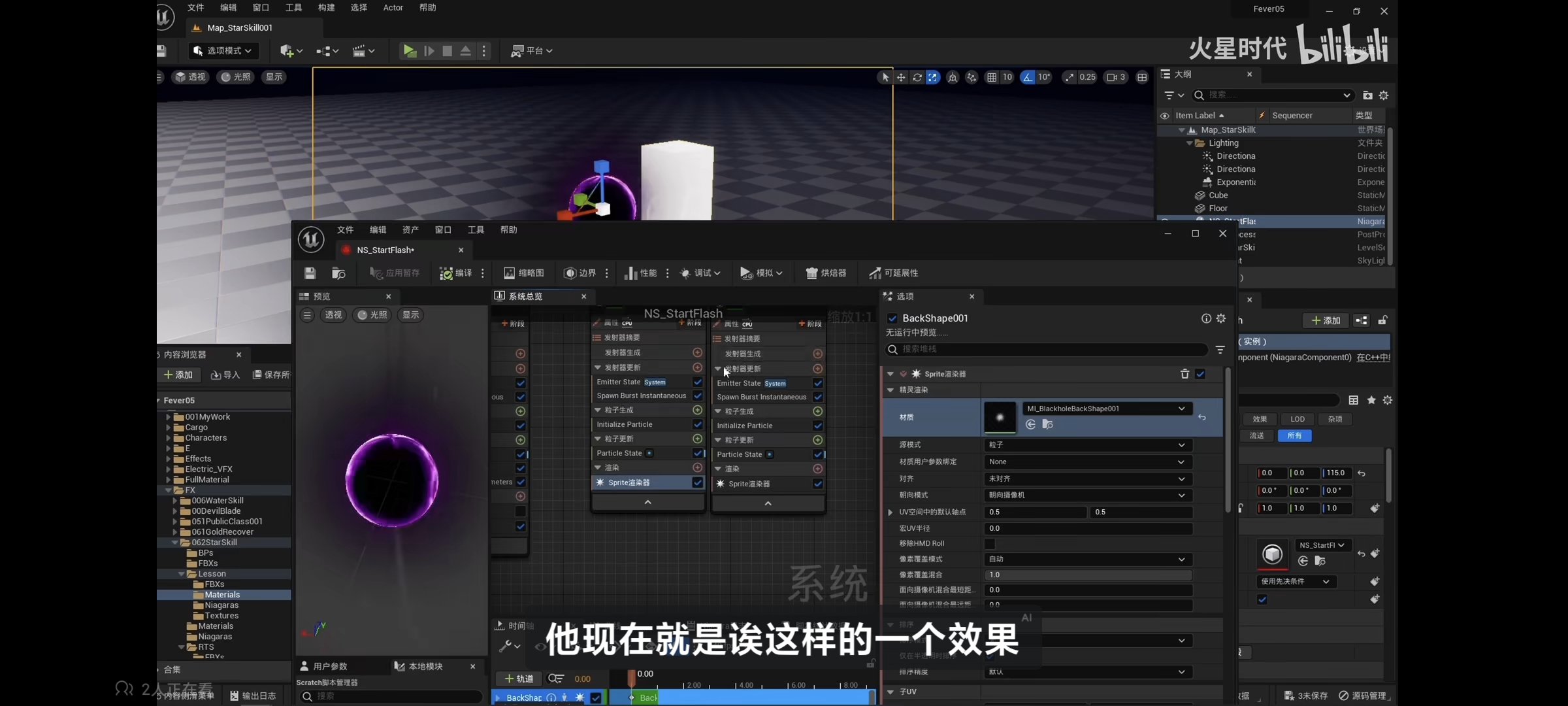The height and width of the screenshot is (706, 1568).
Task: Open the 像素覆盖模式 dropdown
Action: [1088, 560]
